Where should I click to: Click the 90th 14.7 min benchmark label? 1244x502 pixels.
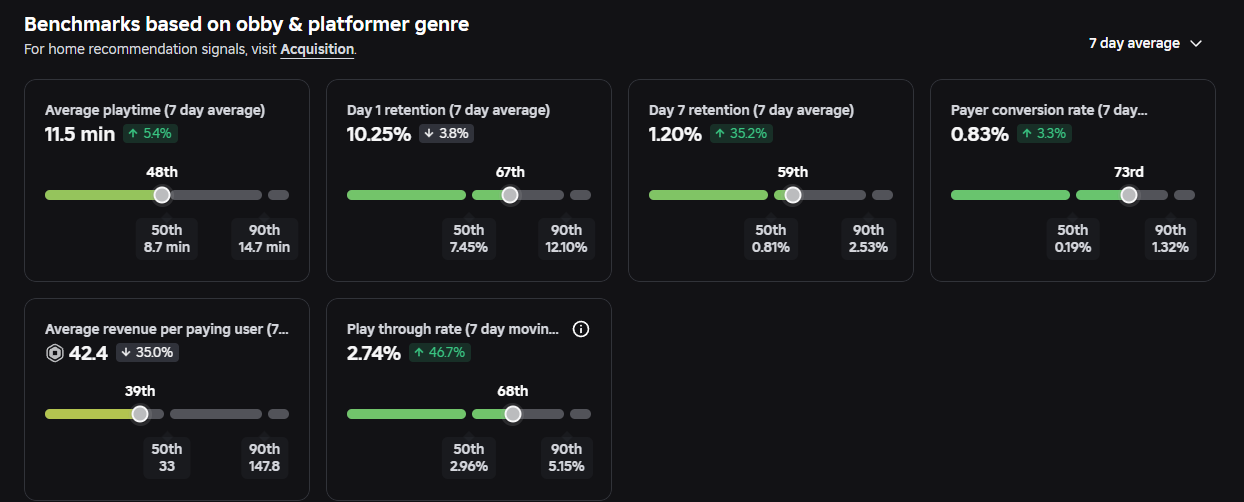pyautogui.click(x=264, y=238)
